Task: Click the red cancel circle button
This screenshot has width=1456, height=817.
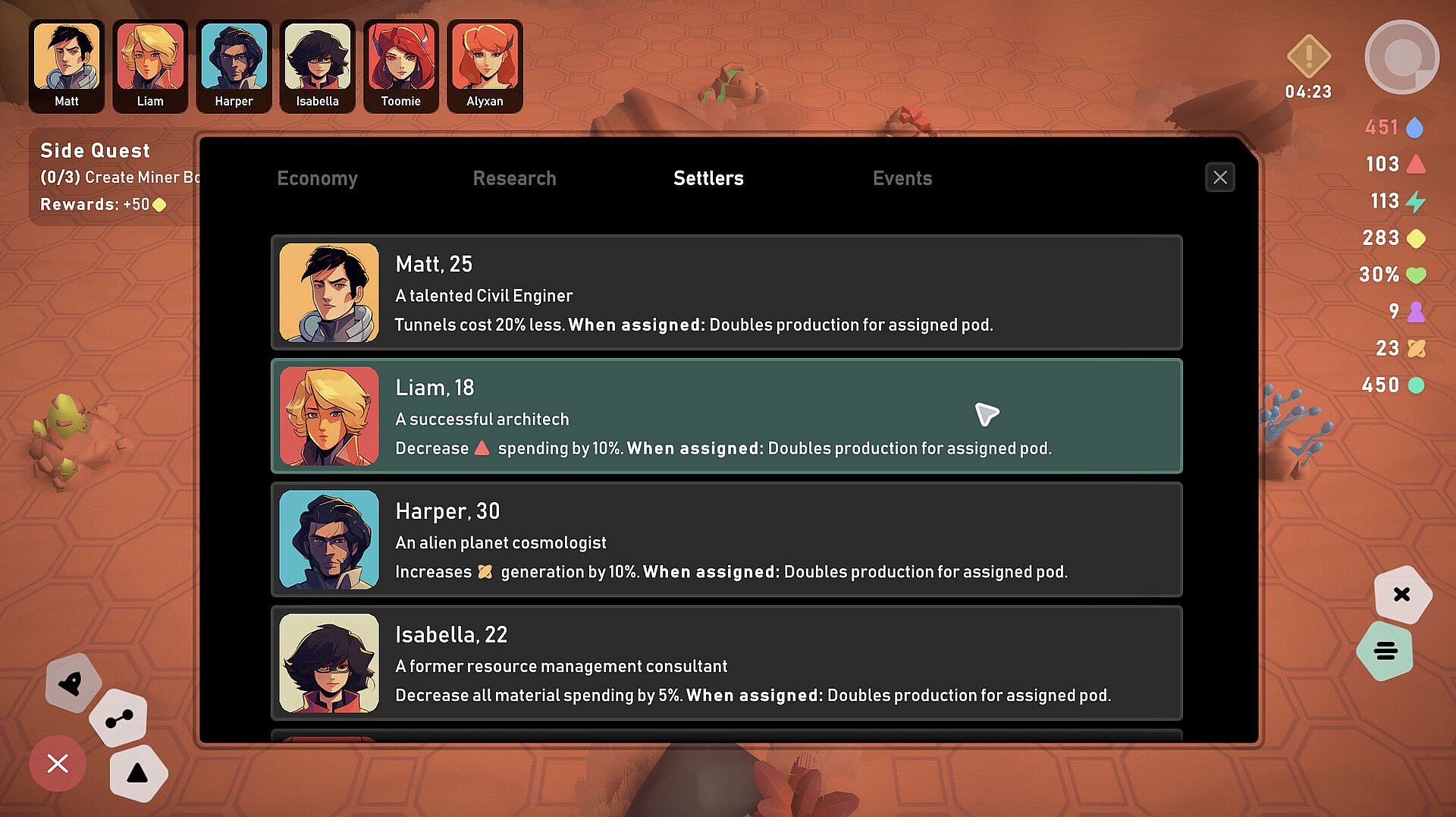Action: coord(58,763)
